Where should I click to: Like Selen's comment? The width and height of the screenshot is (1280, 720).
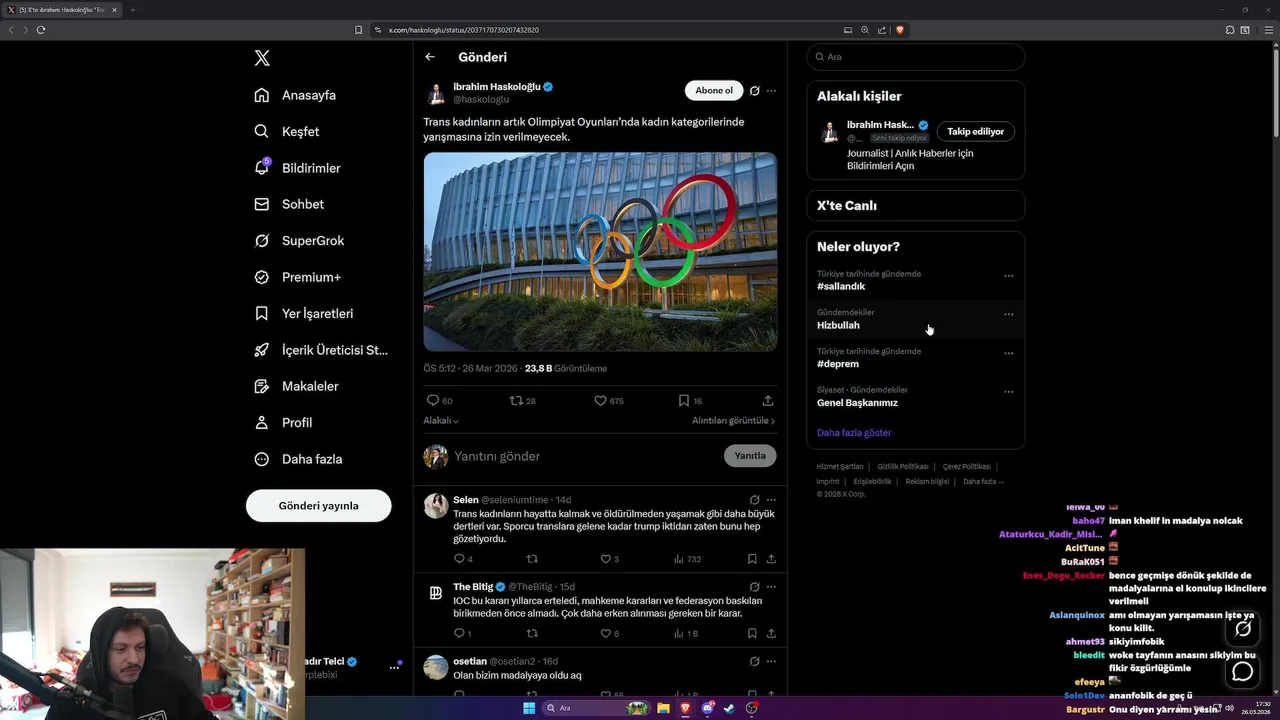click(605, 559)
